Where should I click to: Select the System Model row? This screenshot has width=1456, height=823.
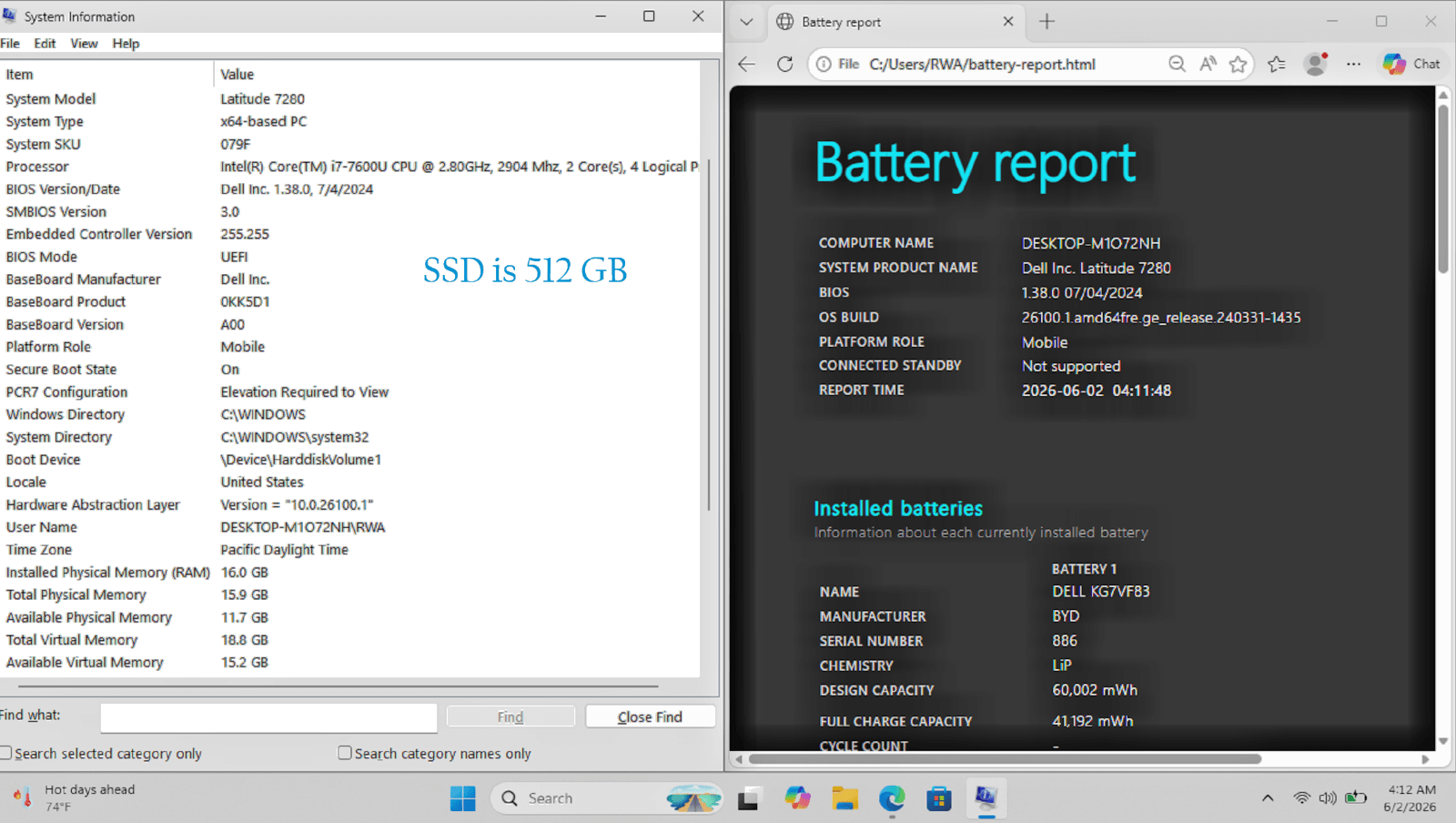(x=350, y=99)
